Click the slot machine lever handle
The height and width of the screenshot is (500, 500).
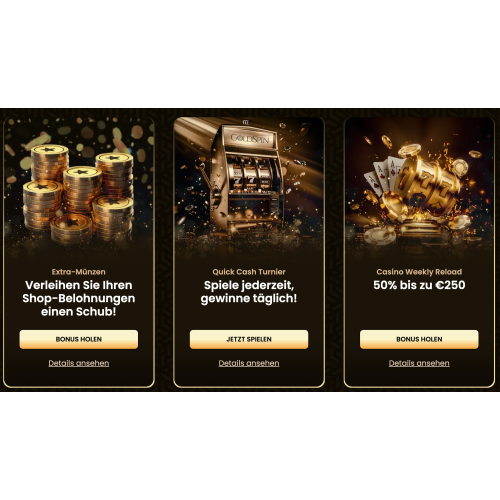click(x=206, y=178)
